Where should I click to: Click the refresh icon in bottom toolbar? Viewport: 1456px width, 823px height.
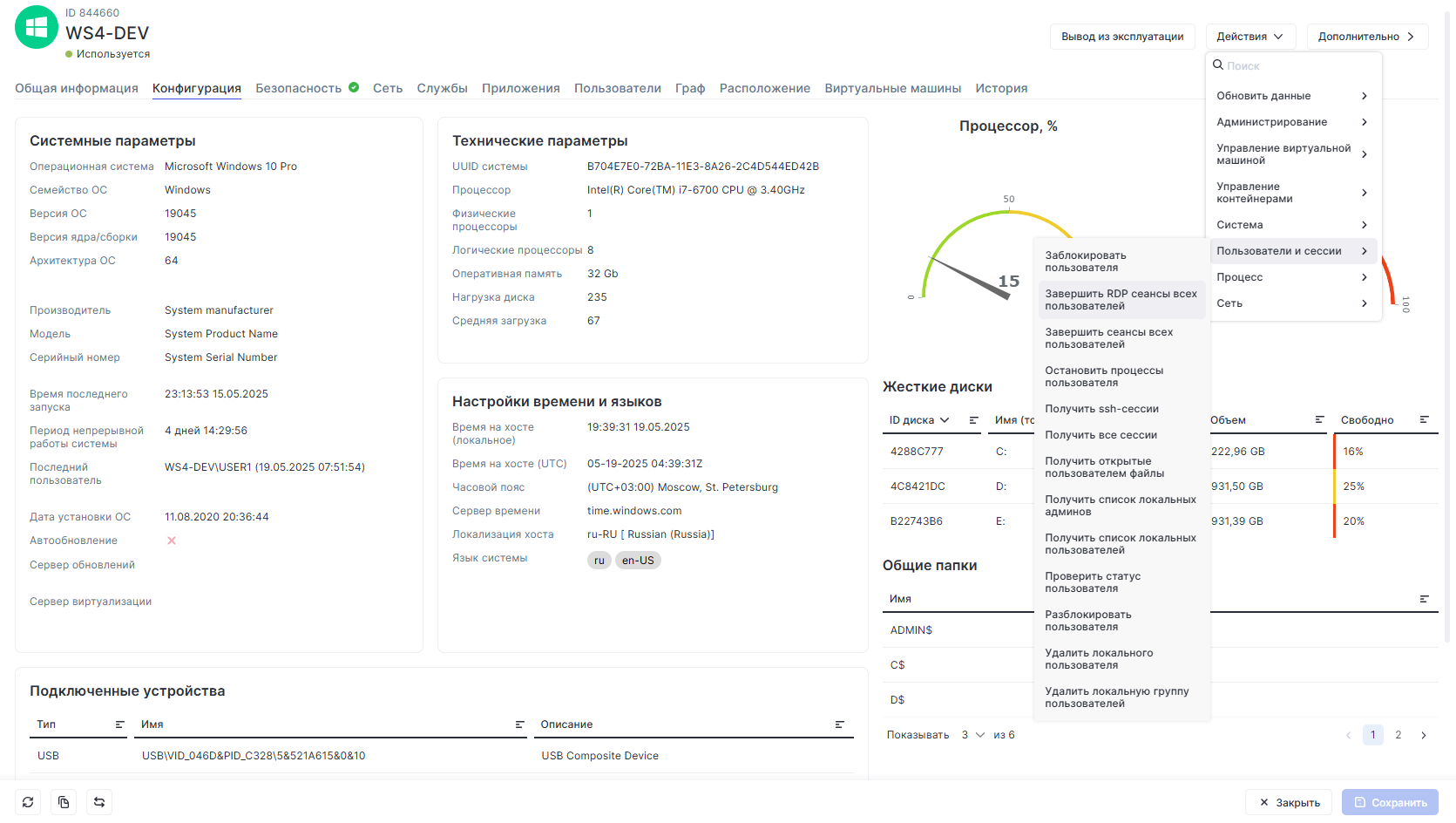coord(28,802)
